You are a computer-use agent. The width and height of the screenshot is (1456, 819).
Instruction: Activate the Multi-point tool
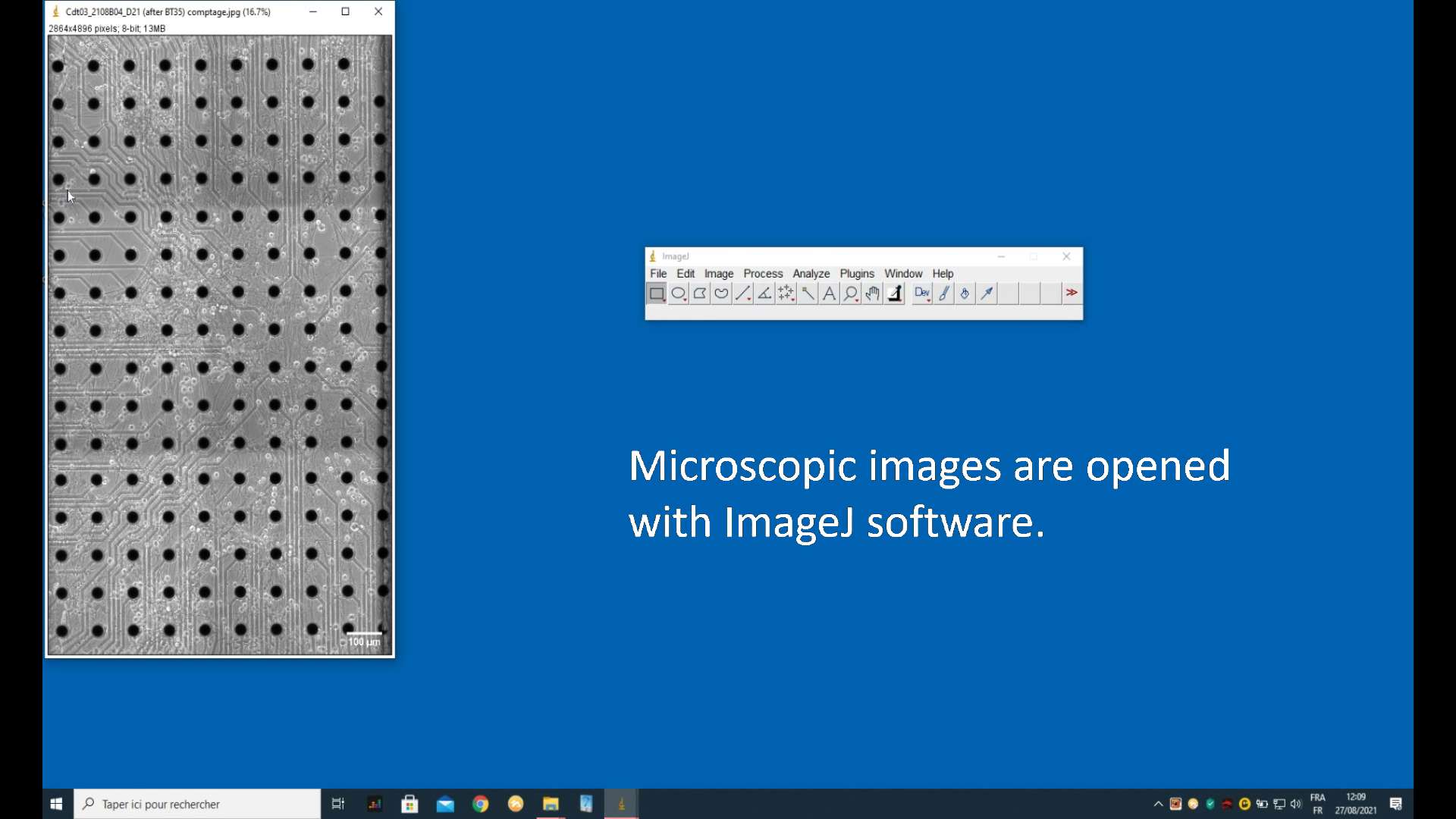point(786,293)
